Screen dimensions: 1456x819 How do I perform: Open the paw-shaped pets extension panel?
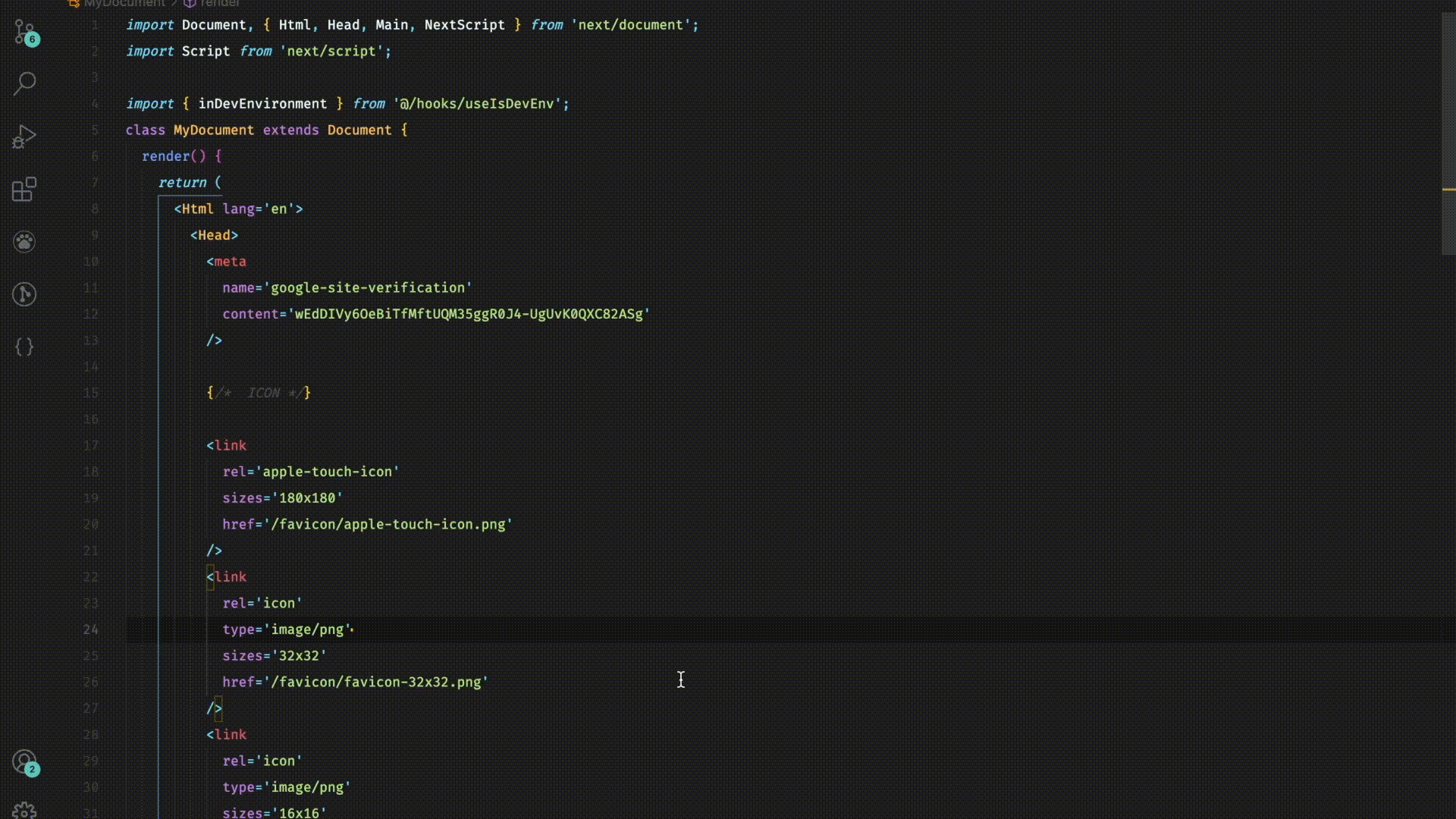(24, 241)
